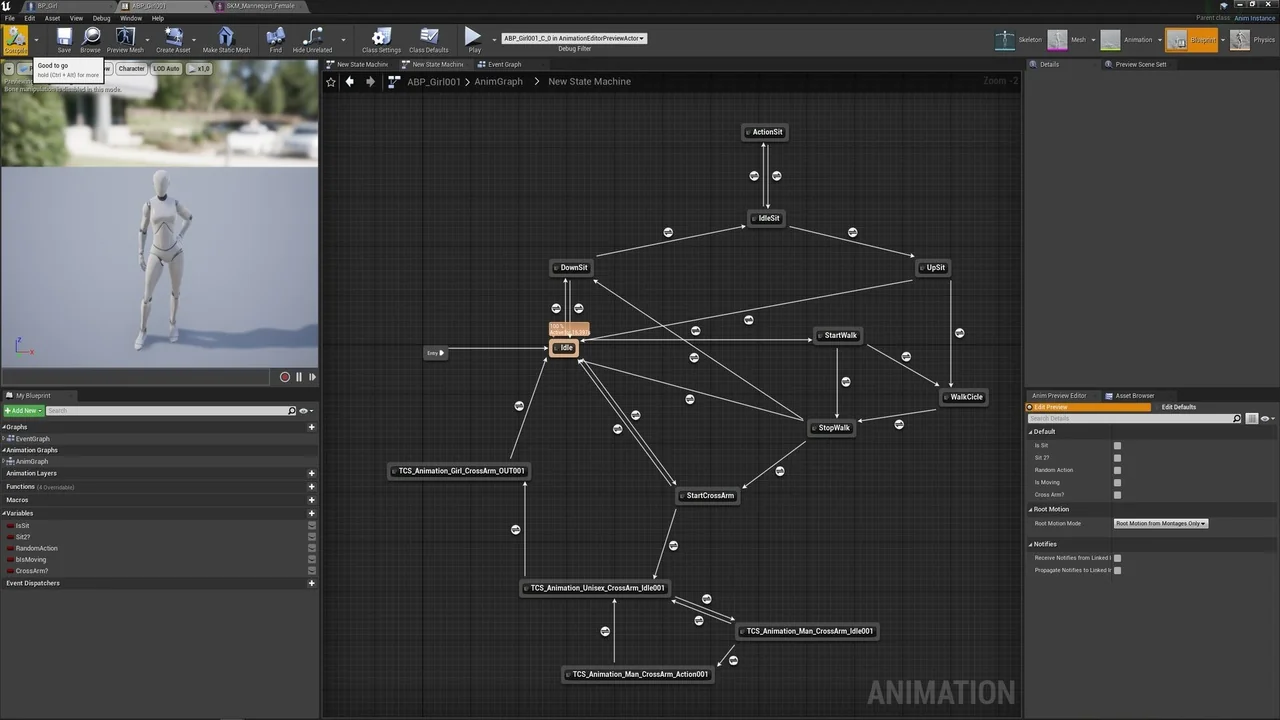Viewport: 1280px width, 720px height.
Task: Click the Make Static Mesh icon
Action: click(x=226, y=38)
